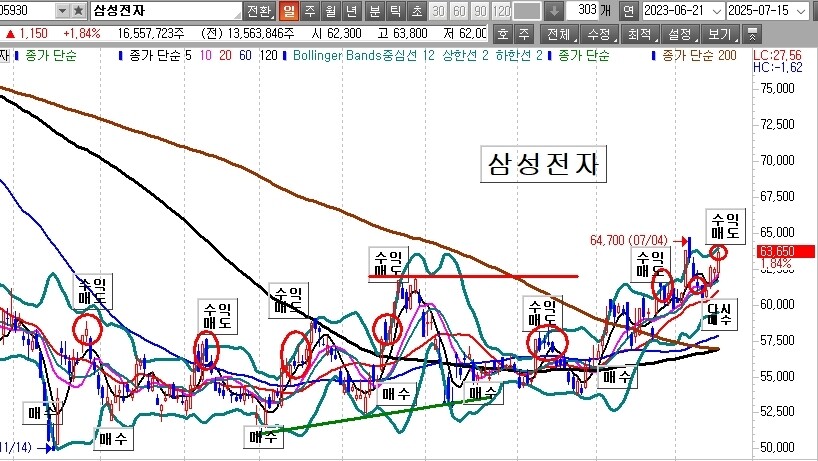Image resolution: width=818 pixels, height=461 pixels.
Task: Click the 5 moving average legend value
Action: 189,55
